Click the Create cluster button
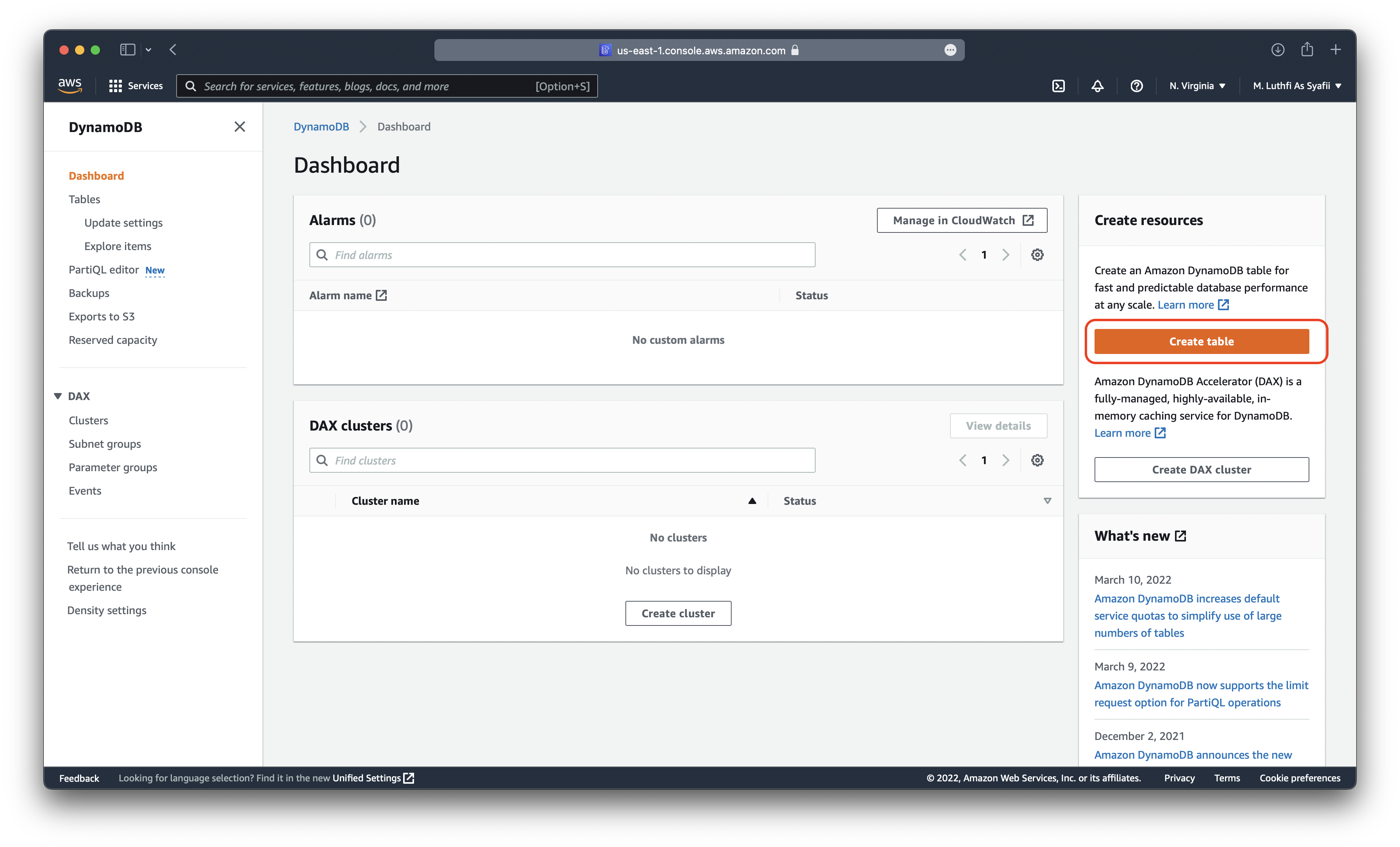This screenshot has width=1400, height=847. [678, 613]
